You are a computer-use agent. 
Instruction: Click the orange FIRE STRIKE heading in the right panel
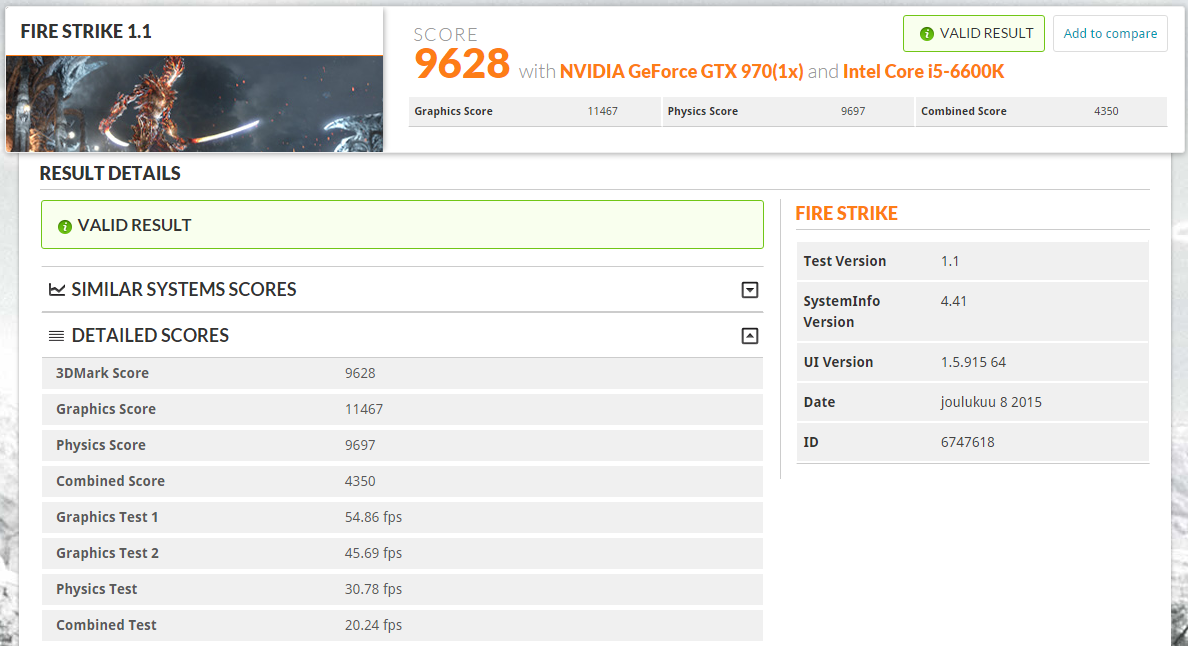point(846,213)
